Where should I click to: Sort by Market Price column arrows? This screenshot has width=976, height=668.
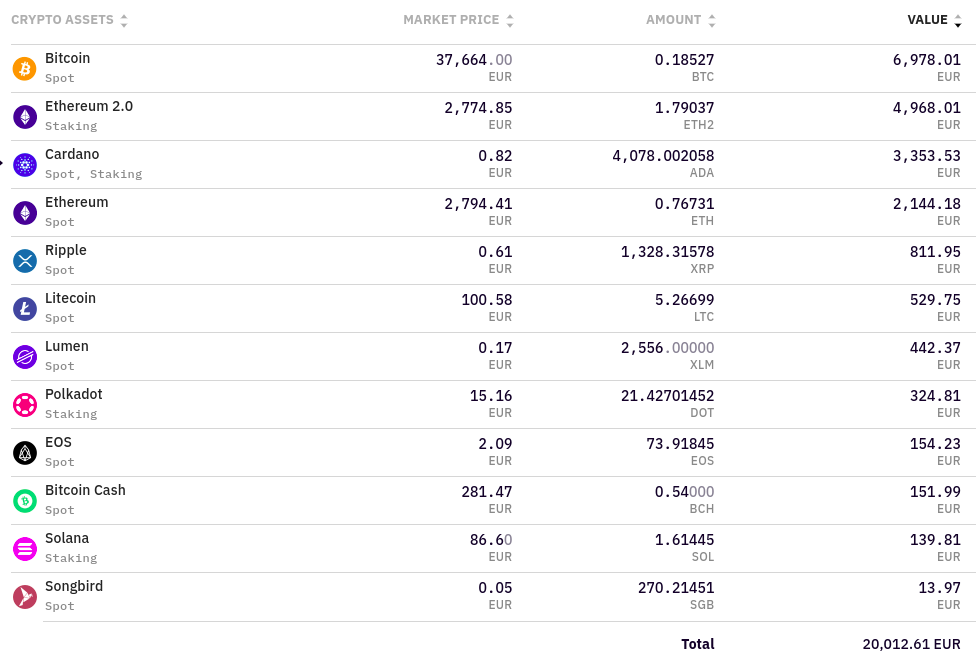pyautogui.click(x=510, y=20)
